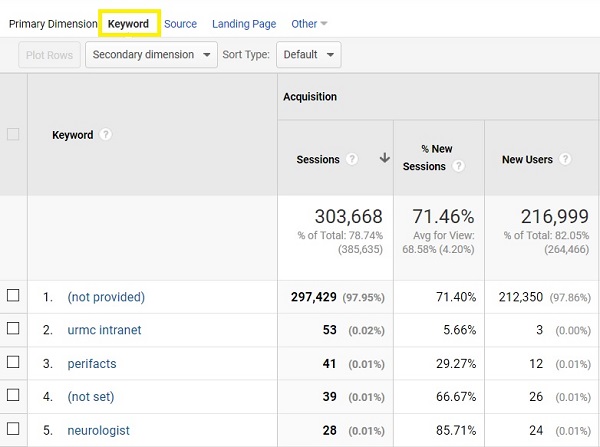Viewport: 600px width, 447px height.
Task: Switch primary dimension to Landing Page
Action: (244, 24)
